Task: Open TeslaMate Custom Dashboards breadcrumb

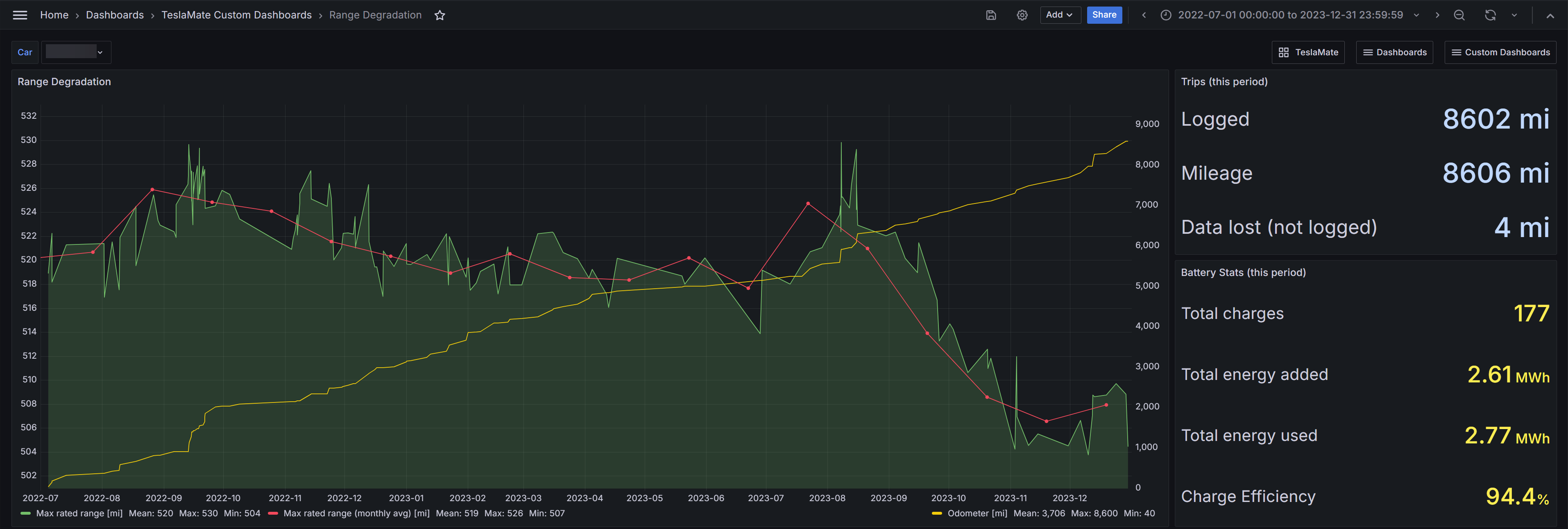Action: 236,15
